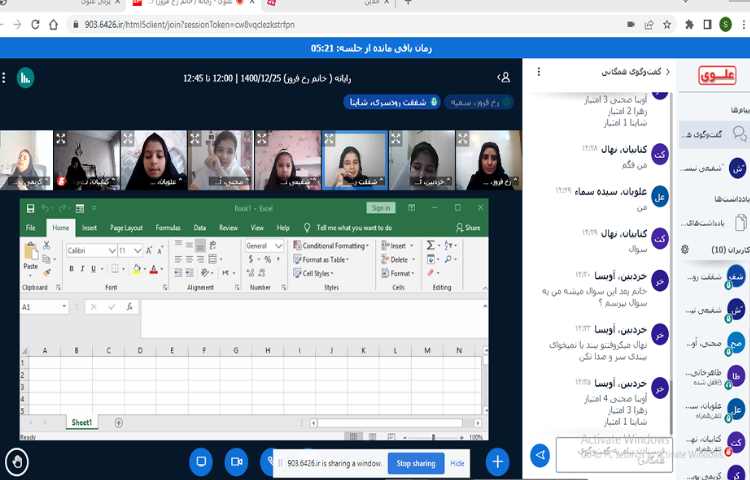
Task: Click the Sort & Filter icon
Action: (x=450, y=245)
